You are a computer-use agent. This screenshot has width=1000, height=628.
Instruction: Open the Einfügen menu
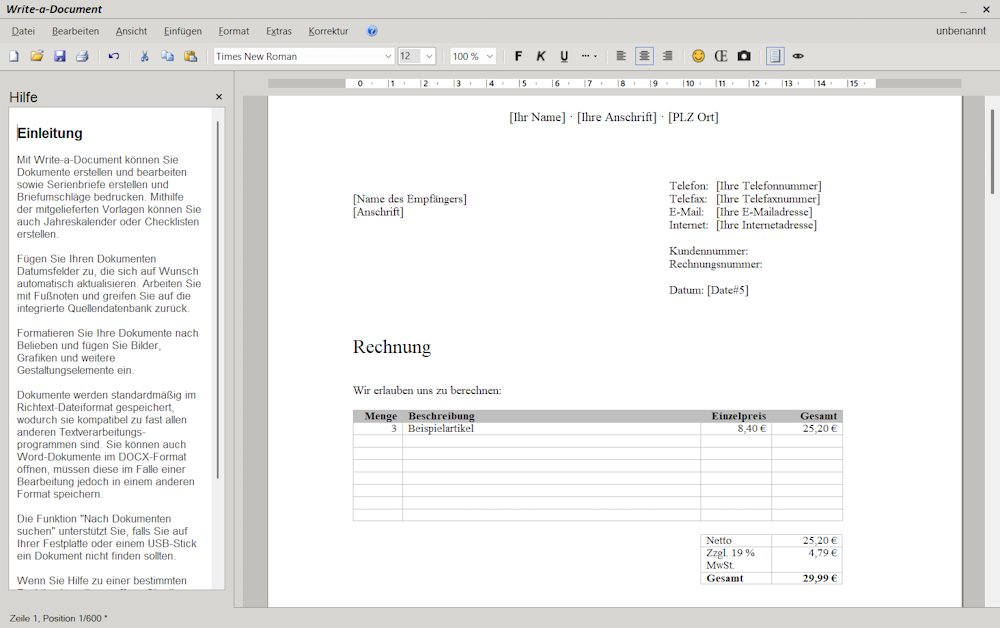(182, 31)
